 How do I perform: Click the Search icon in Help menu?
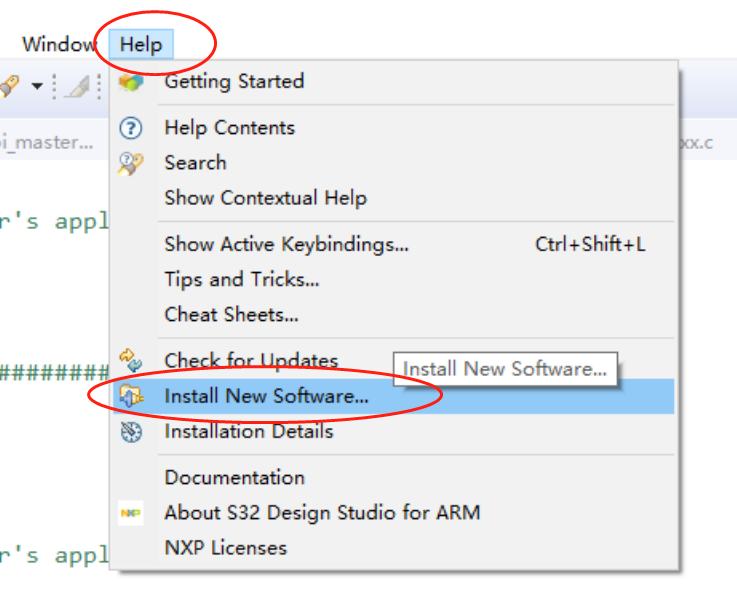tap(130, 164)
